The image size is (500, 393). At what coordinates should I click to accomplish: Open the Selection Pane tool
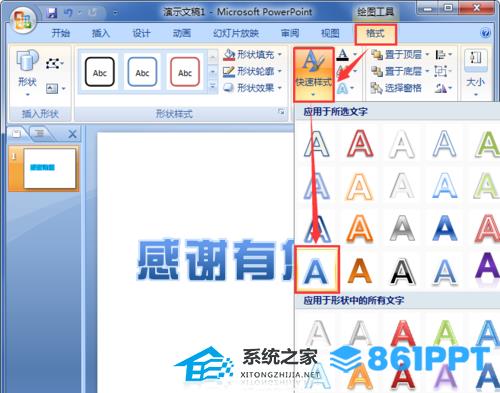pyautogui.click(x=396, y=88)
